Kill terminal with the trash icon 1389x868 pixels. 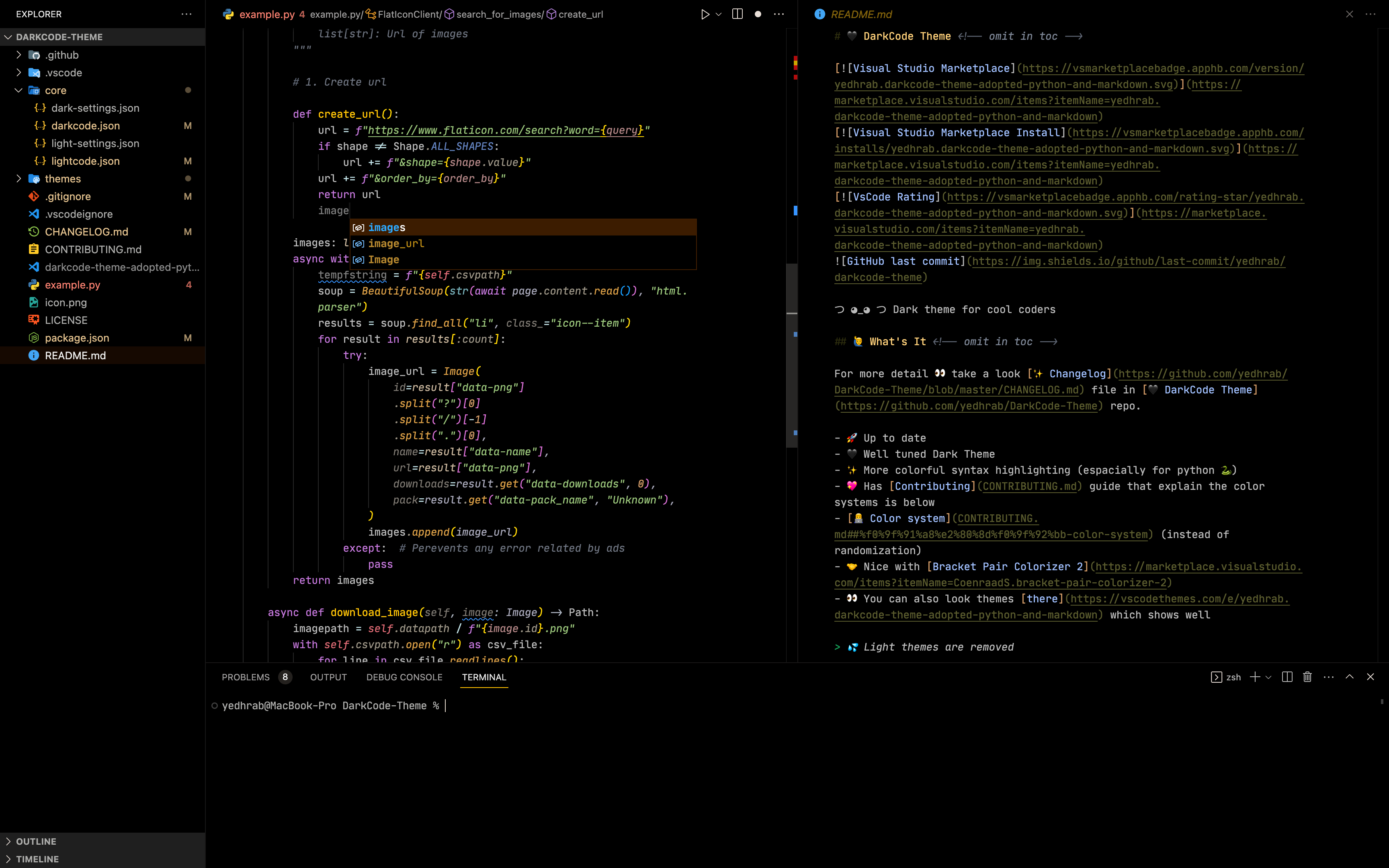pyautogui.click(x=1307, y=677)
